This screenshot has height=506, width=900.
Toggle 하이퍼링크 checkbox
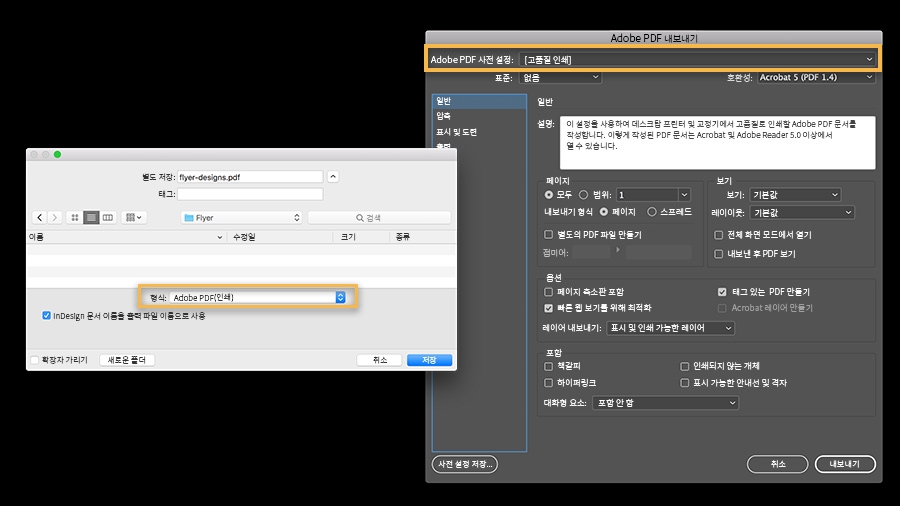click(x=549, y=383)
